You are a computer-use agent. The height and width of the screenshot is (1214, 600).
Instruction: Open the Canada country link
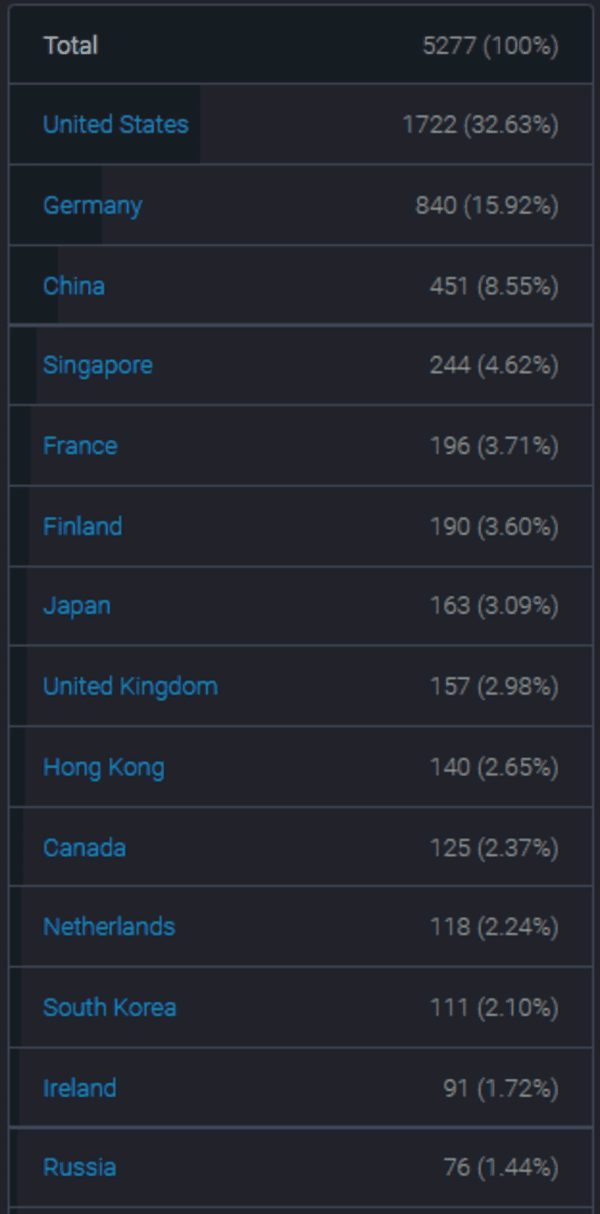pos(84,848)
